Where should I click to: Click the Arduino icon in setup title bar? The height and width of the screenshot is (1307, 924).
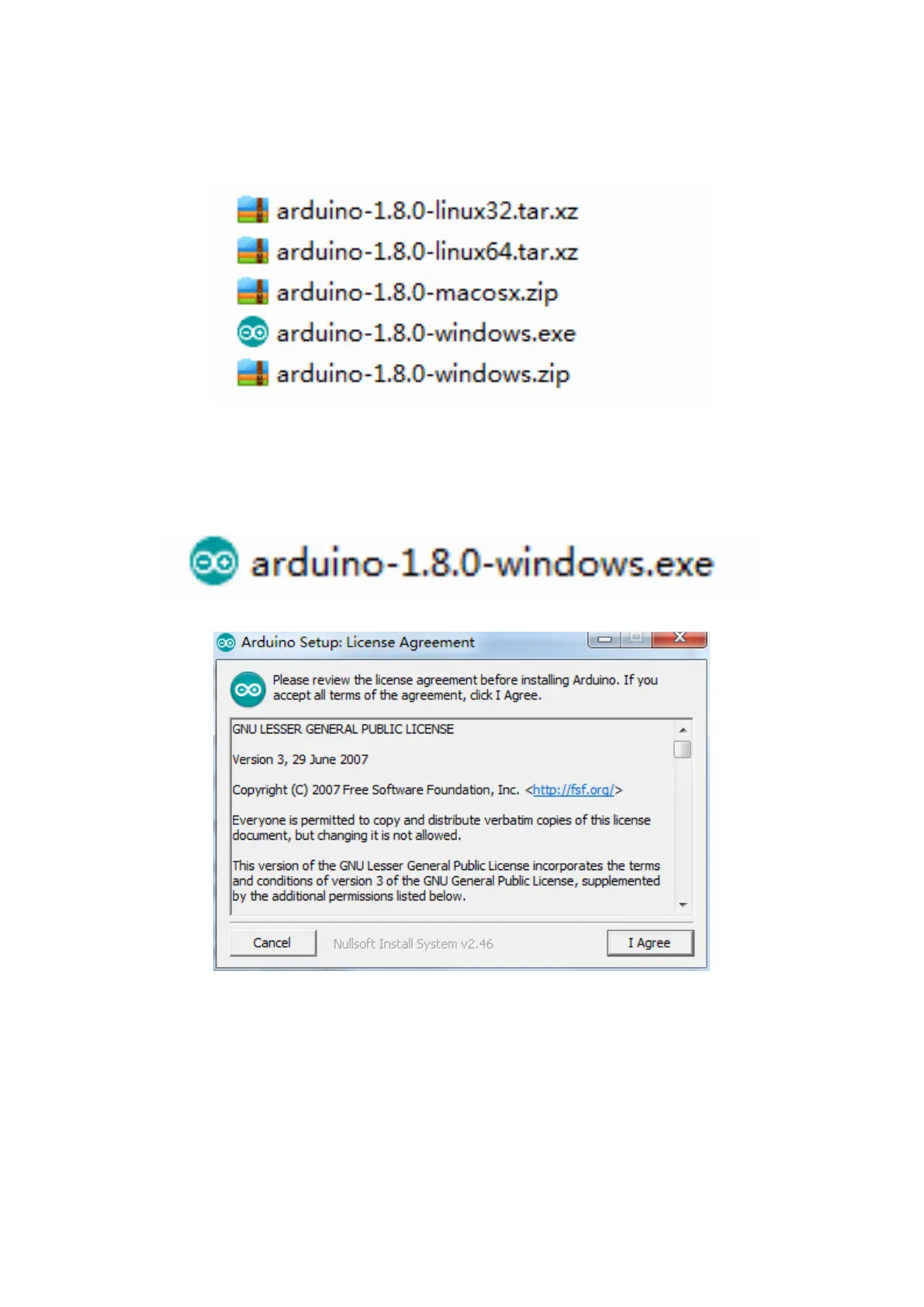tap(226, 643)
